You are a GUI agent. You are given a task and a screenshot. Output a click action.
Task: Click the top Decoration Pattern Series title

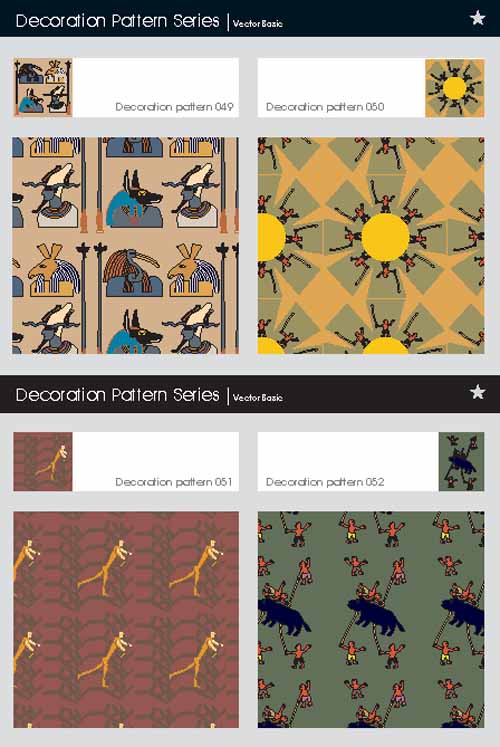pos(118,21)
